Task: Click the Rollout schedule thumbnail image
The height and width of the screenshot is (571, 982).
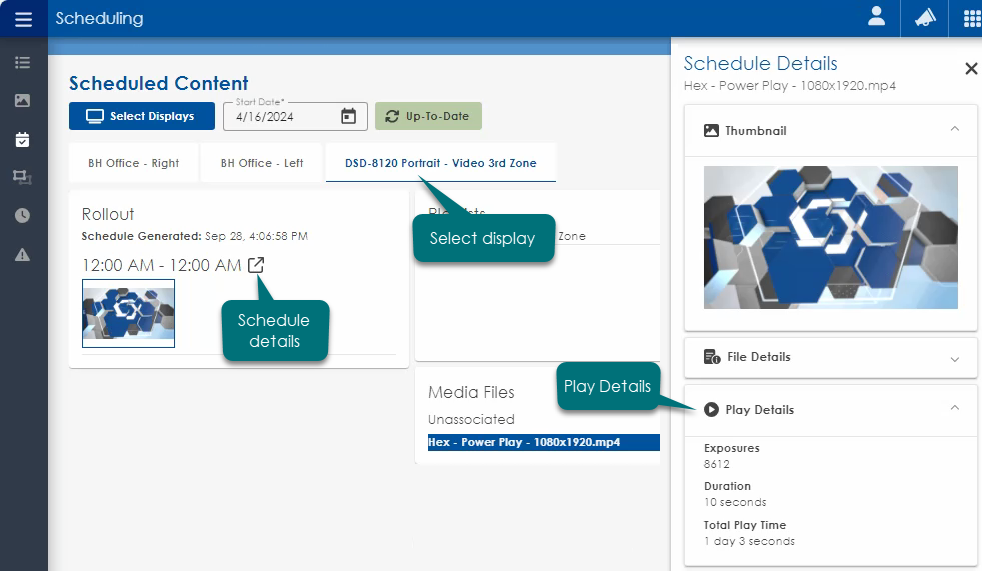Action: [128, 313]
